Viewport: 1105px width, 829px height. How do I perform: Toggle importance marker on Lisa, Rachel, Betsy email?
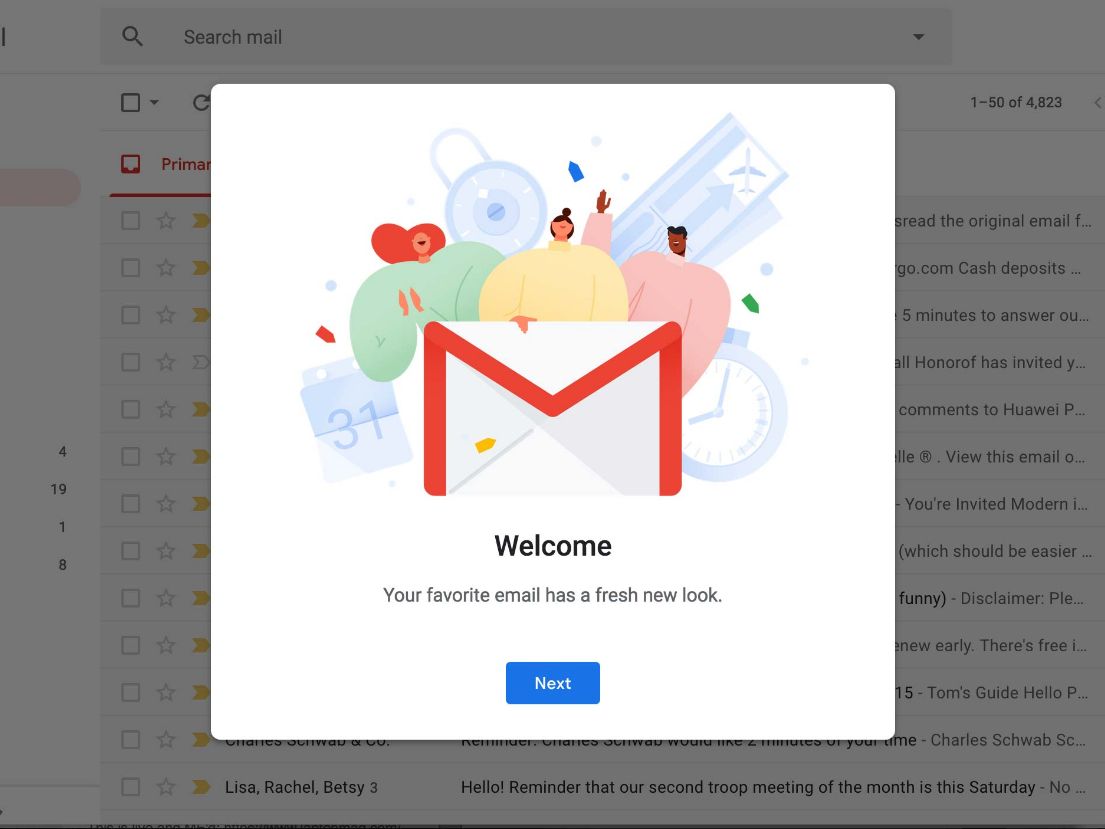click(x=202, y=787)
